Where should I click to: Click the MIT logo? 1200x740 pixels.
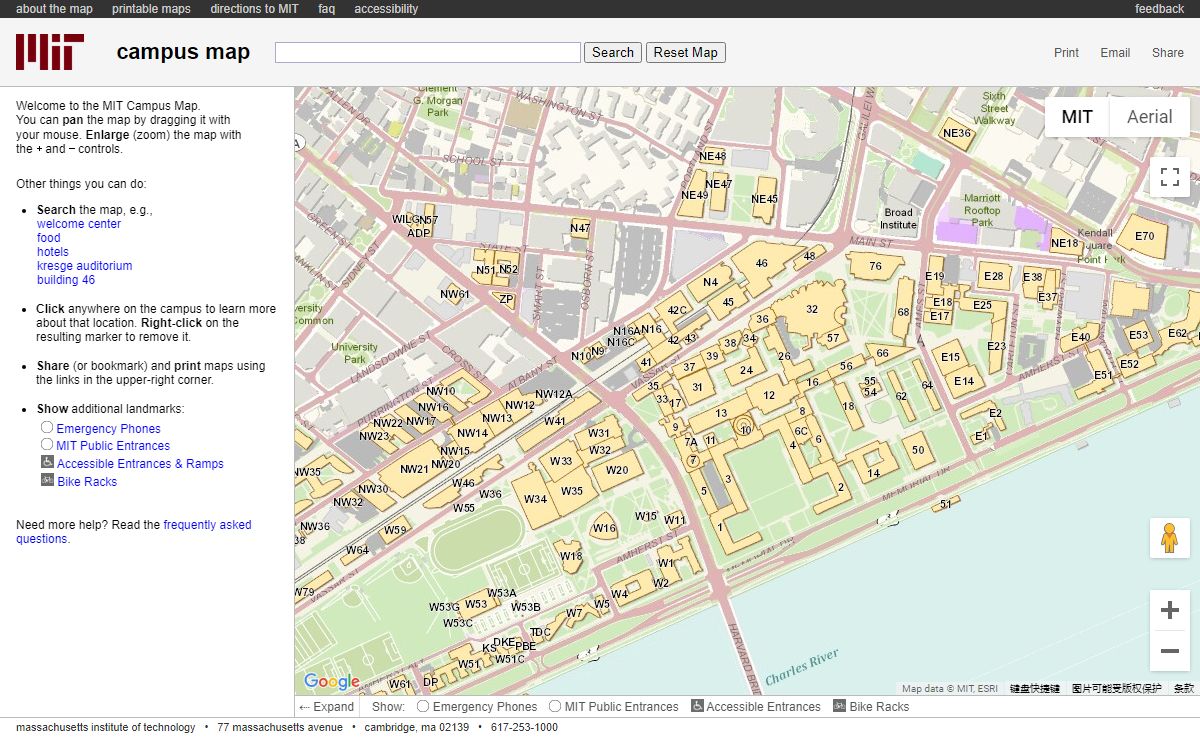(50, 51)
